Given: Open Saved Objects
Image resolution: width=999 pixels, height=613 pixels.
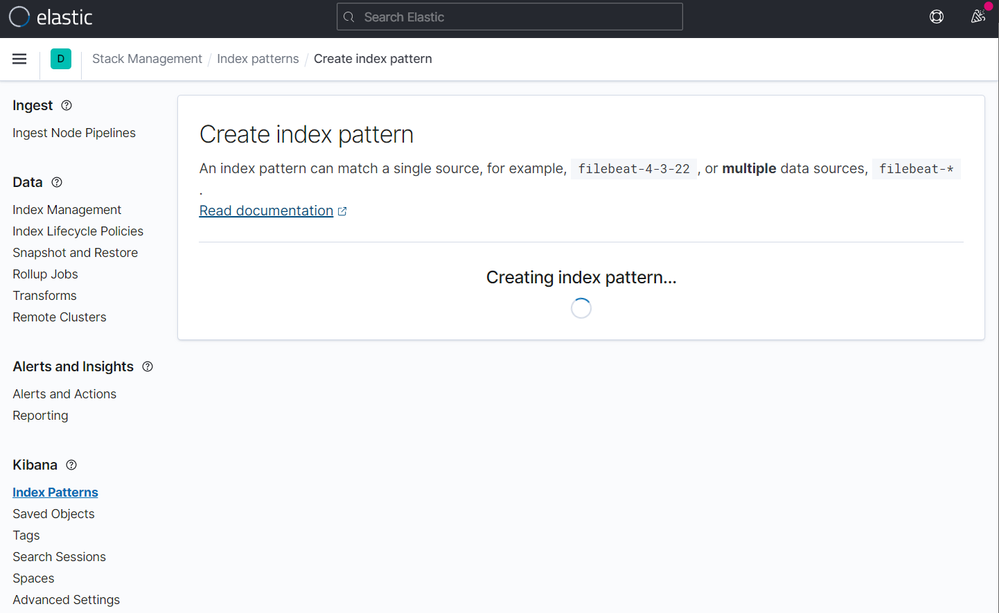Looking at the screenshot, I should (53, 514).
